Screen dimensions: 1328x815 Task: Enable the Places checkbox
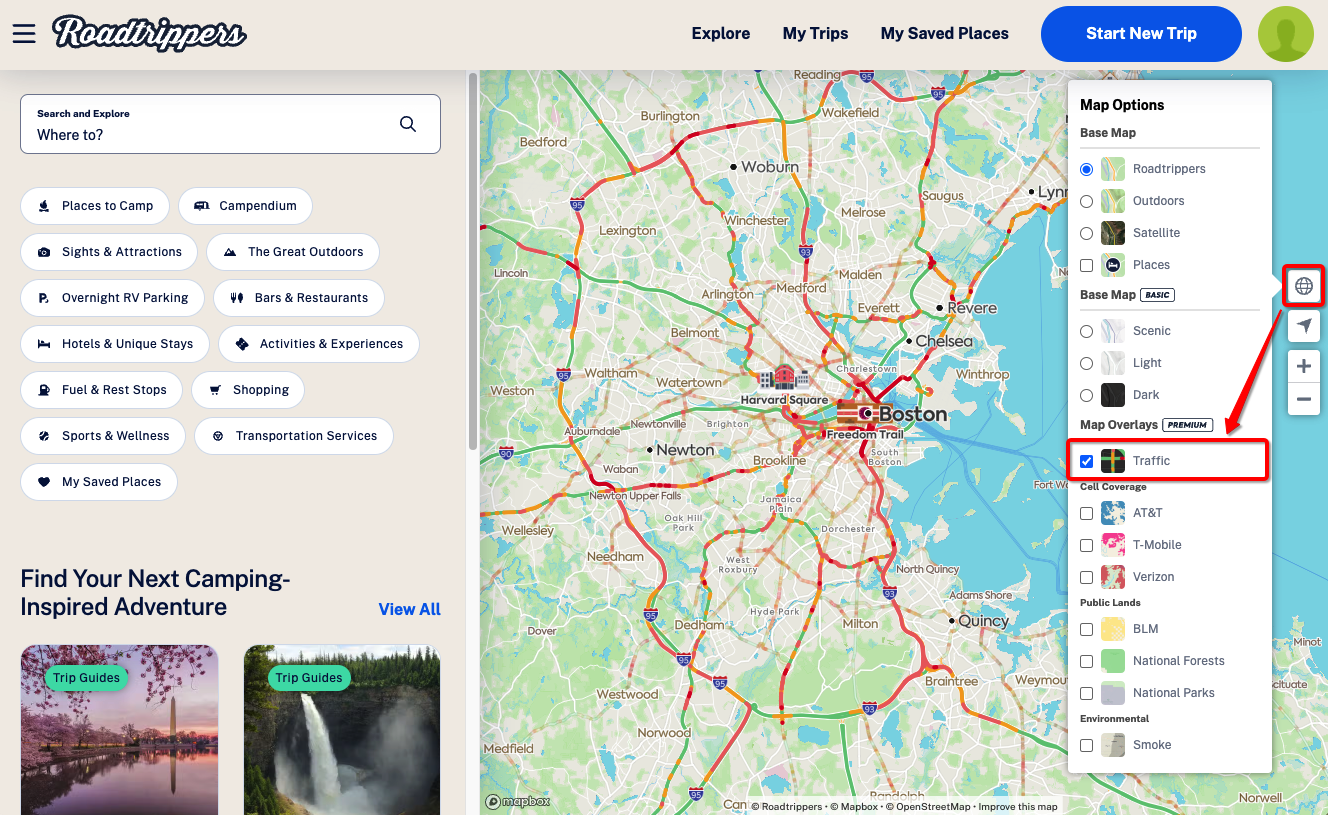1087,265
